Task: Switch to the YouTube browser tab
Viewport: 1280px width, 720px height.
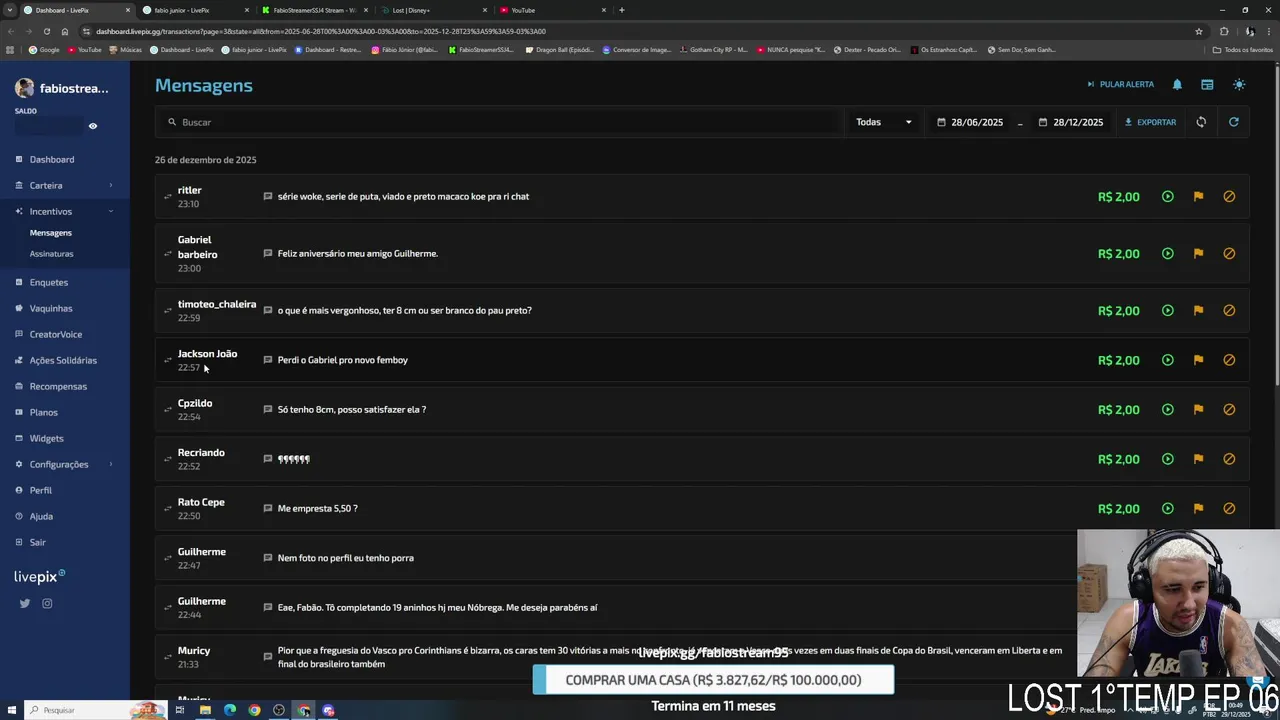Action: click(553, 10)
